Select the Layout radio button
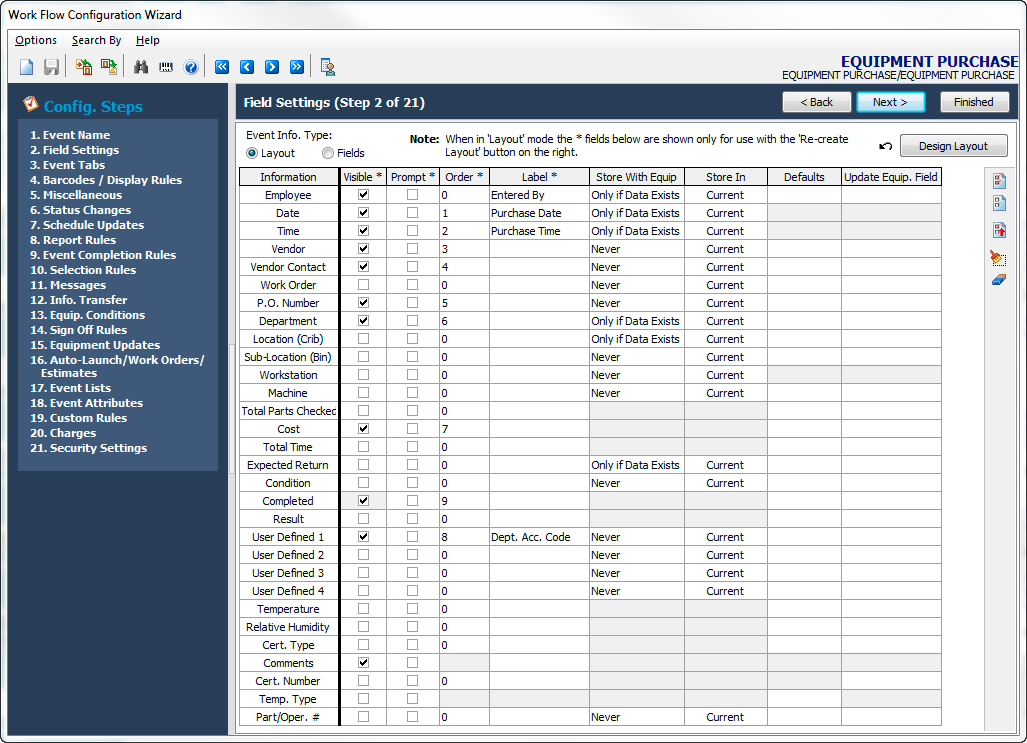Screen dimensions: 1027x743 [x=252, y=153]
